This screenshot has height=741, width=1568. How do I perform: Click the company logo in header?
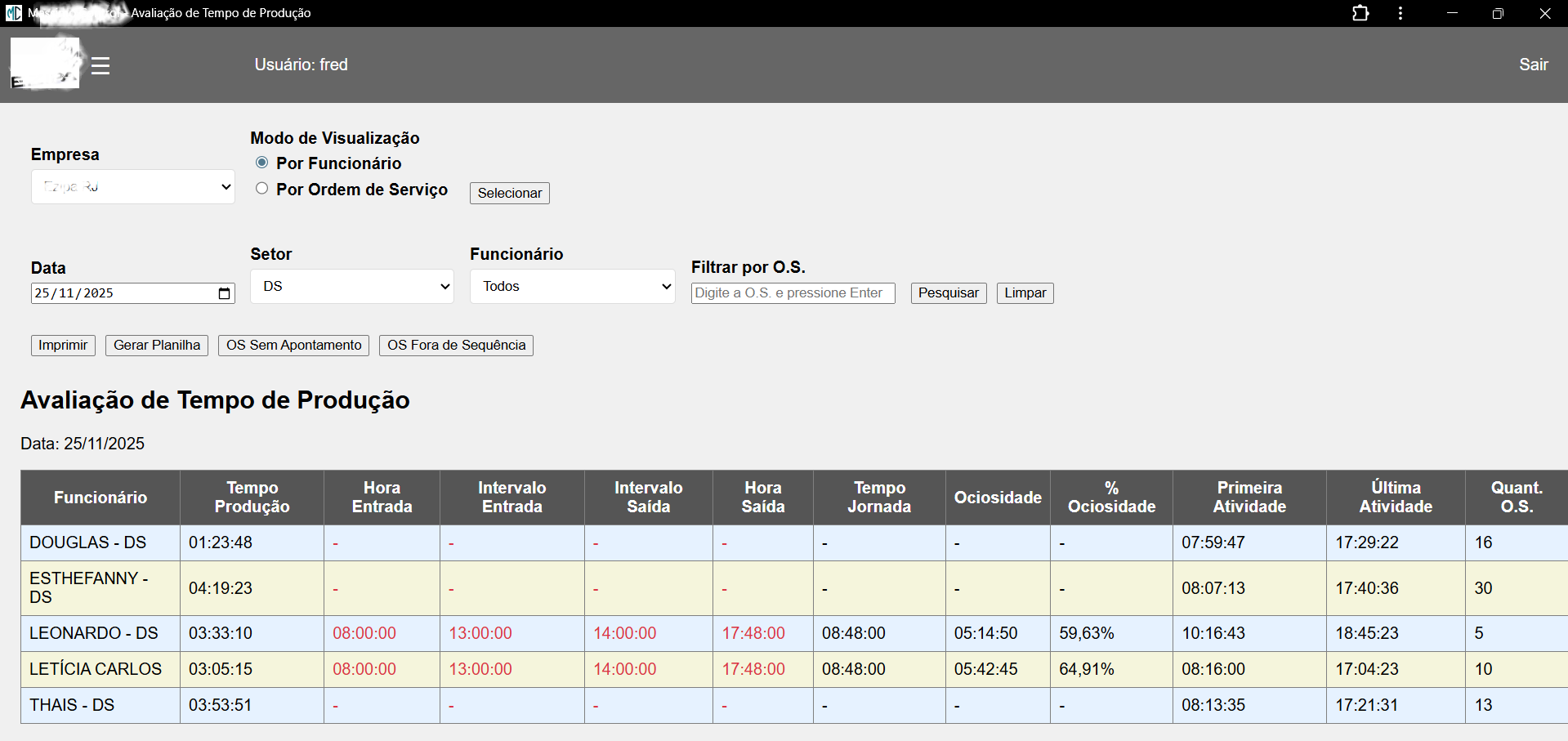(x=46, y=64)
